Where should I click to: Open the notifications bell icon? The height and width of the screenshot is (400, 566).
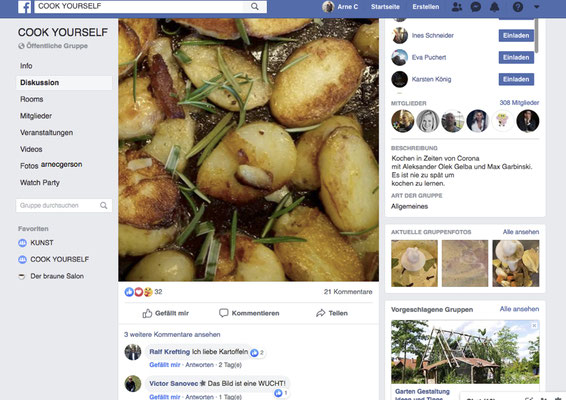pos(495,7)
